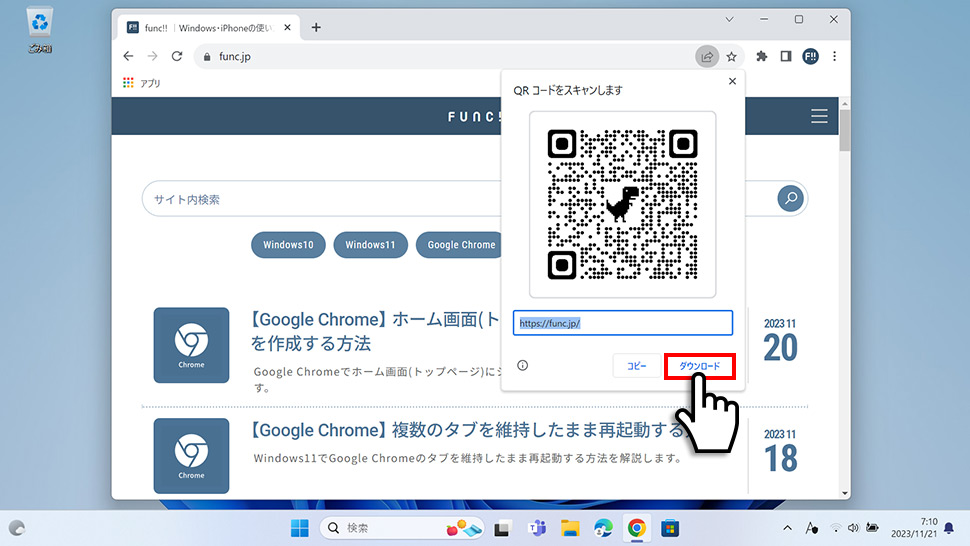
Task: Click the page scrollbar down arrow
Action: (844, 493)
